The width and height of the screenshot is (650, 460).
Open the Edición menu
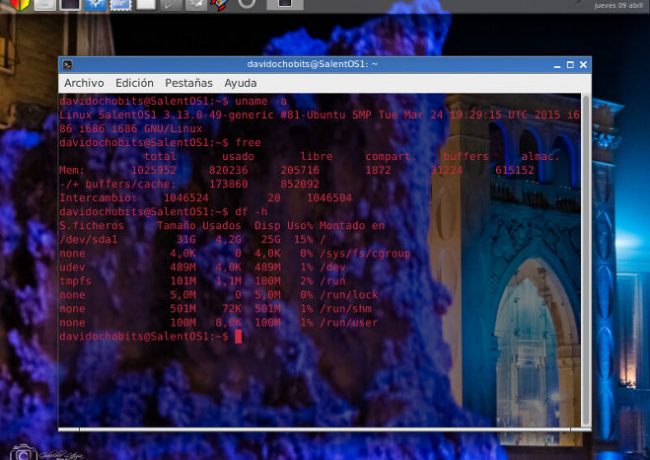(x=134, y=83)
